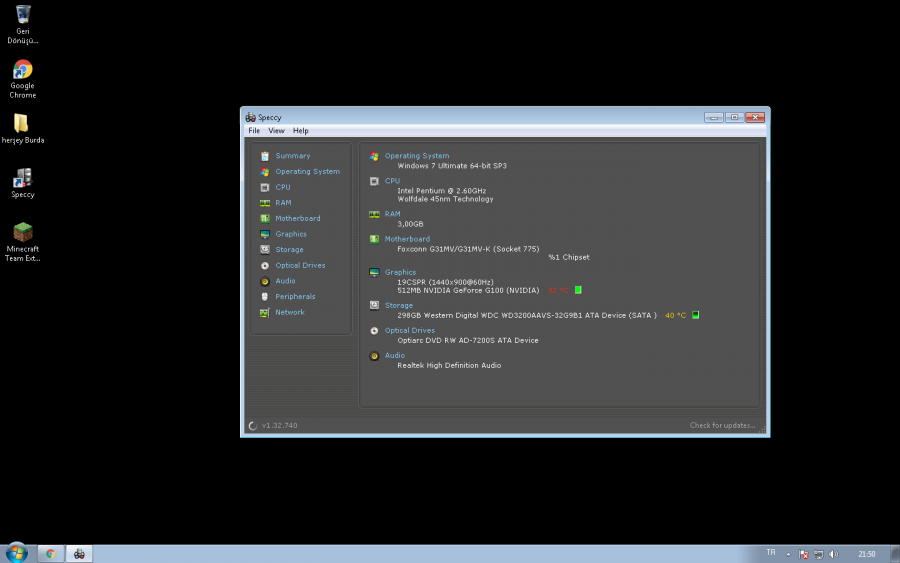This screenshot has height=563, width=900.
Task: Click the sidebar Peripherals mouse icon
Action: tap(265, 297)
